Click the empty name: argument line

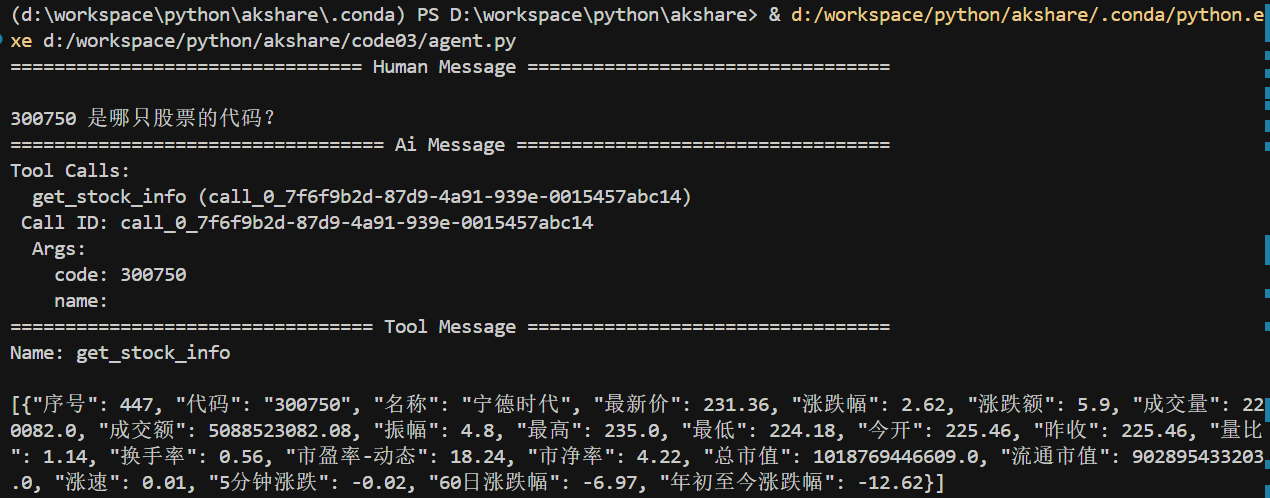tap(81, 301)
